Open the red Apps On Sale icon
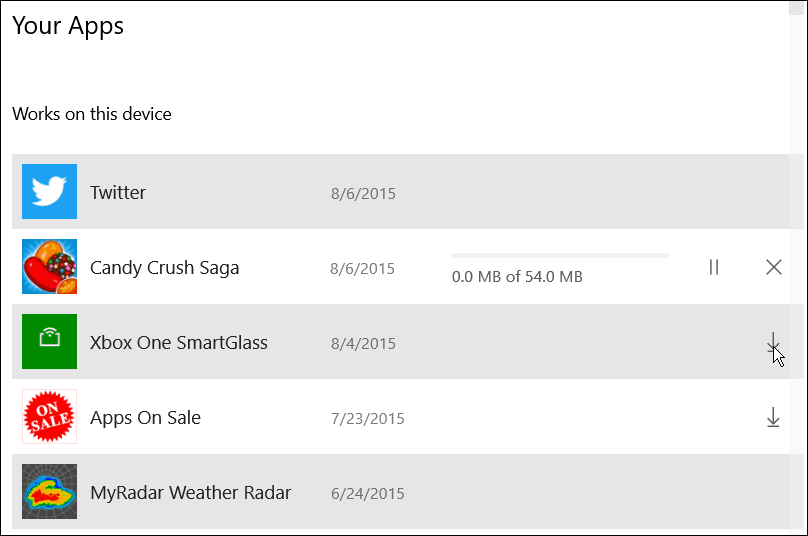Image resolution: width=808 pixels, height=536 pixels. click(49, 416)
